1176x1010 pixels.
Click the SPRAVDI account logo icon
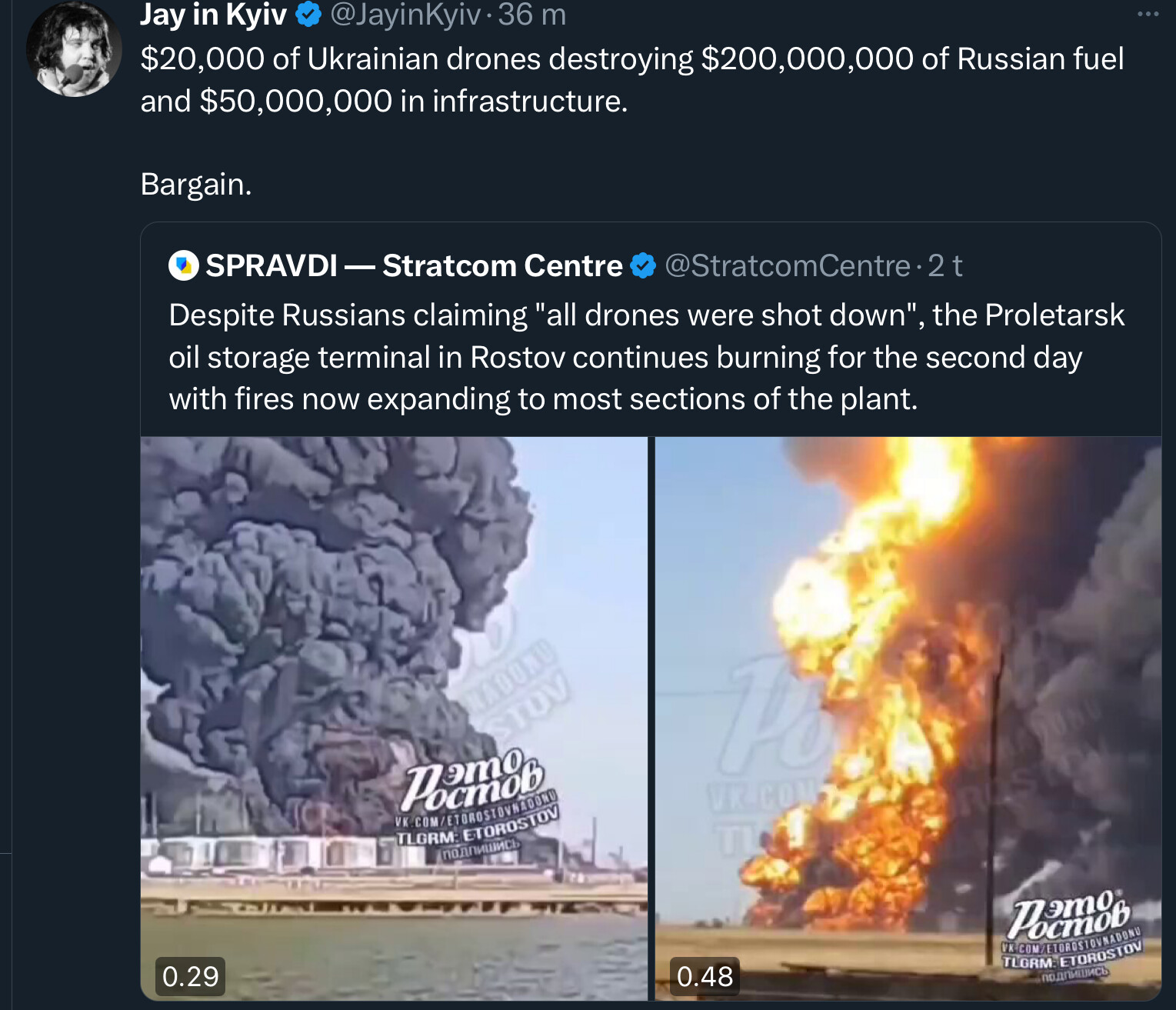[184, 265]
